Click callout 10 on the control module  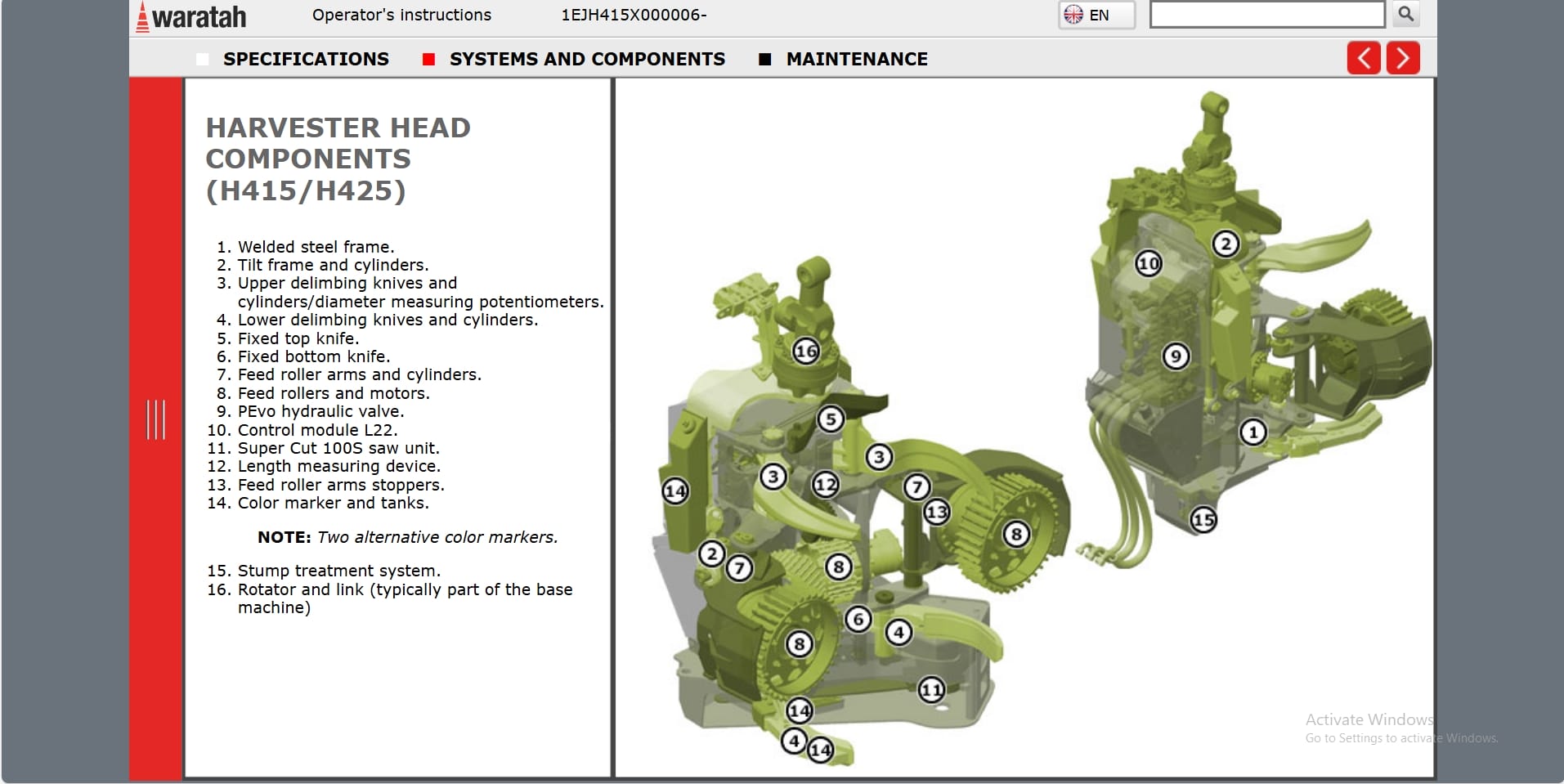(x=1149, y=263)
